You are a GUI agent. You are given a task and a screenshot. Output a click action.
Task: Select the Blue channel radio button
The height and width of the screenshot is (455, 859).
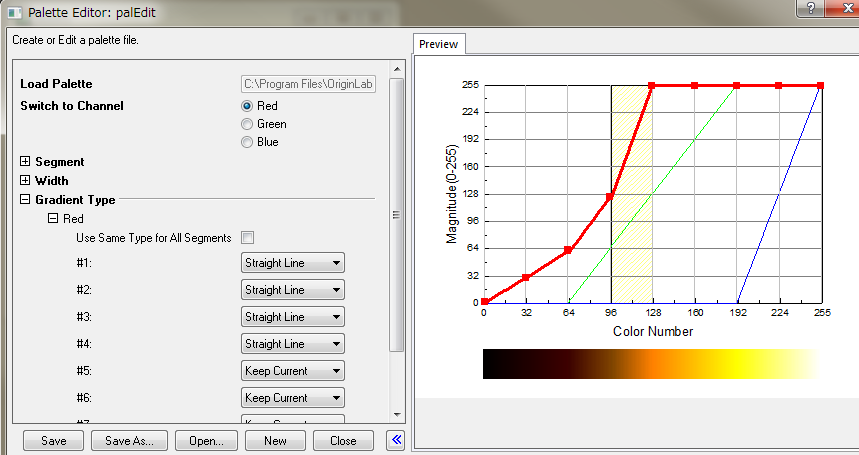coord(247,142)
